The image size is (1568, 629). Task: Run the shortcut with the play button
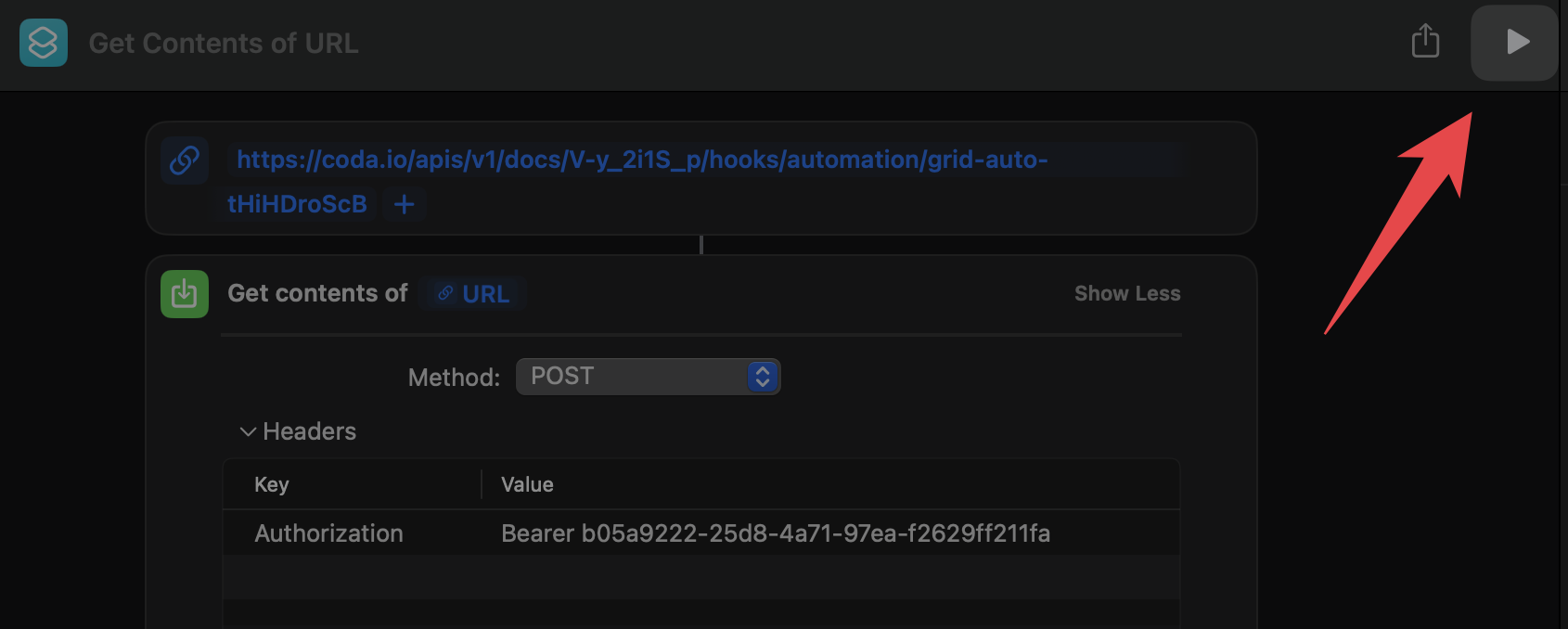1514,43
